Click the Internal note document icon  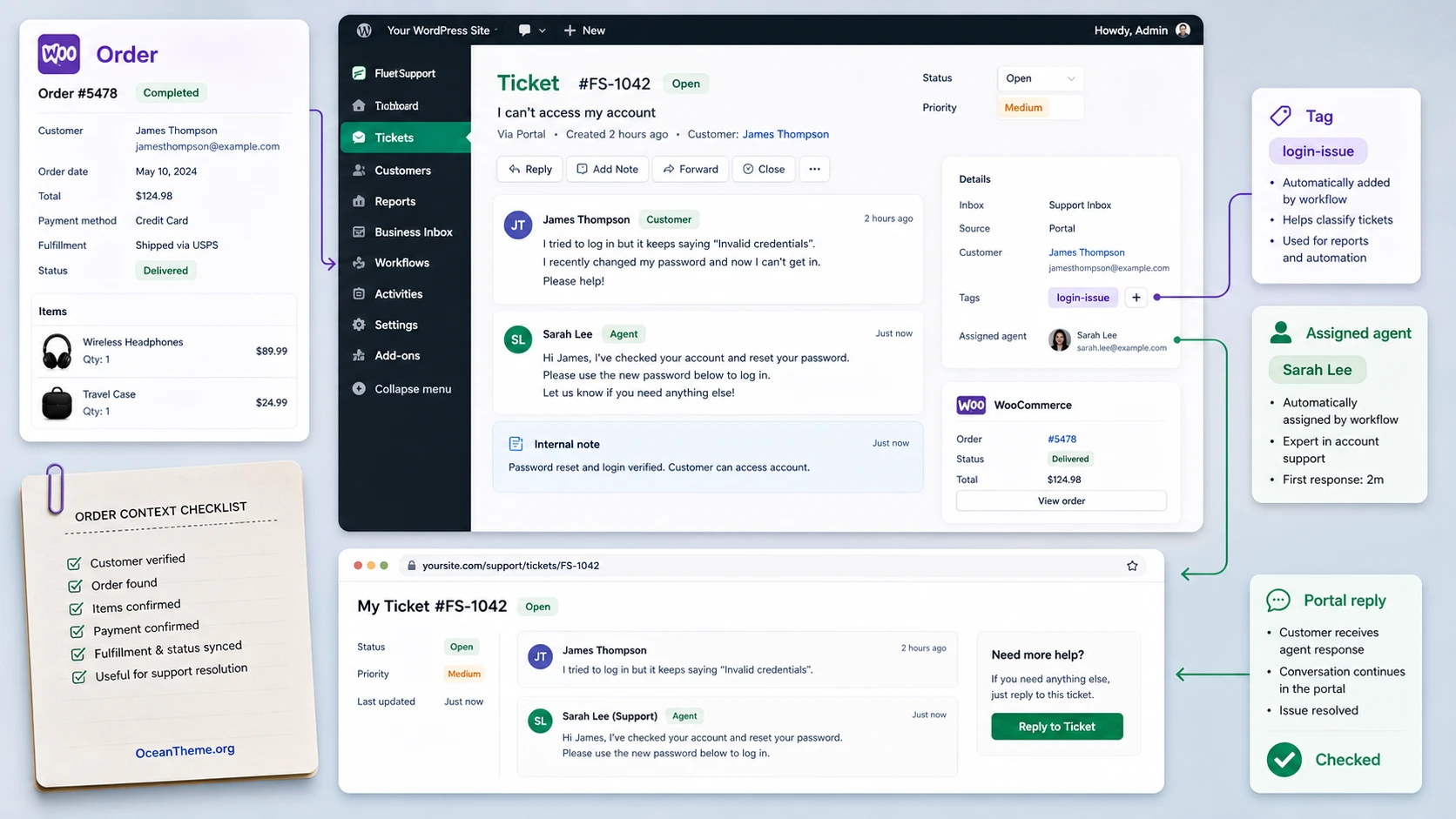516,444
